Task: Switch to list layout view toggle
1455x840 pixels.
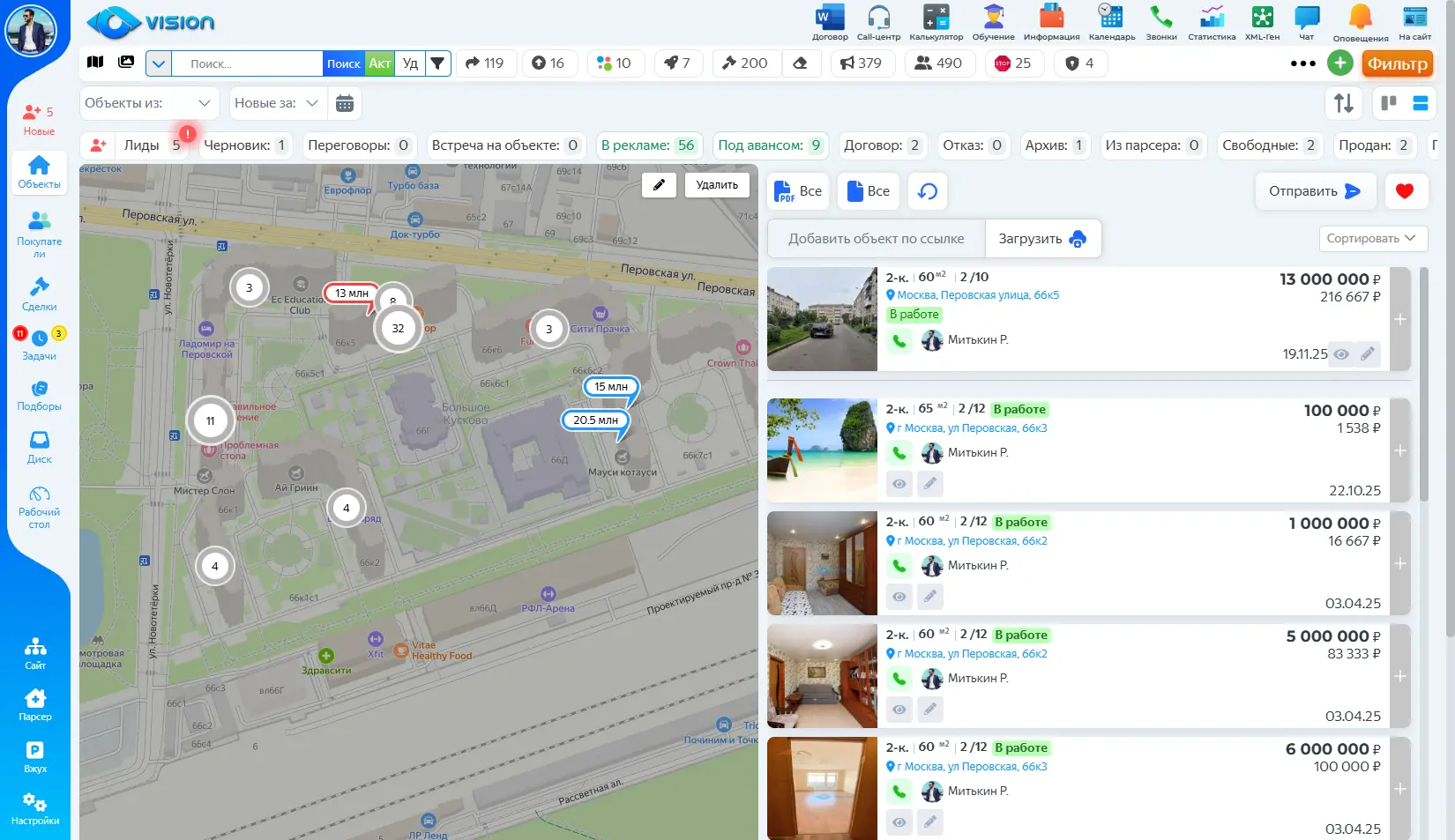Action: [x=1420, y=104]
